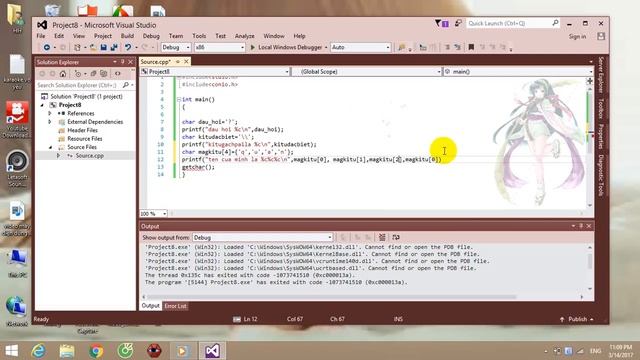Click the Home icon in Solution Explorer
The width and height of the screenshot is (640, 360).
click(x=63, y=73)
